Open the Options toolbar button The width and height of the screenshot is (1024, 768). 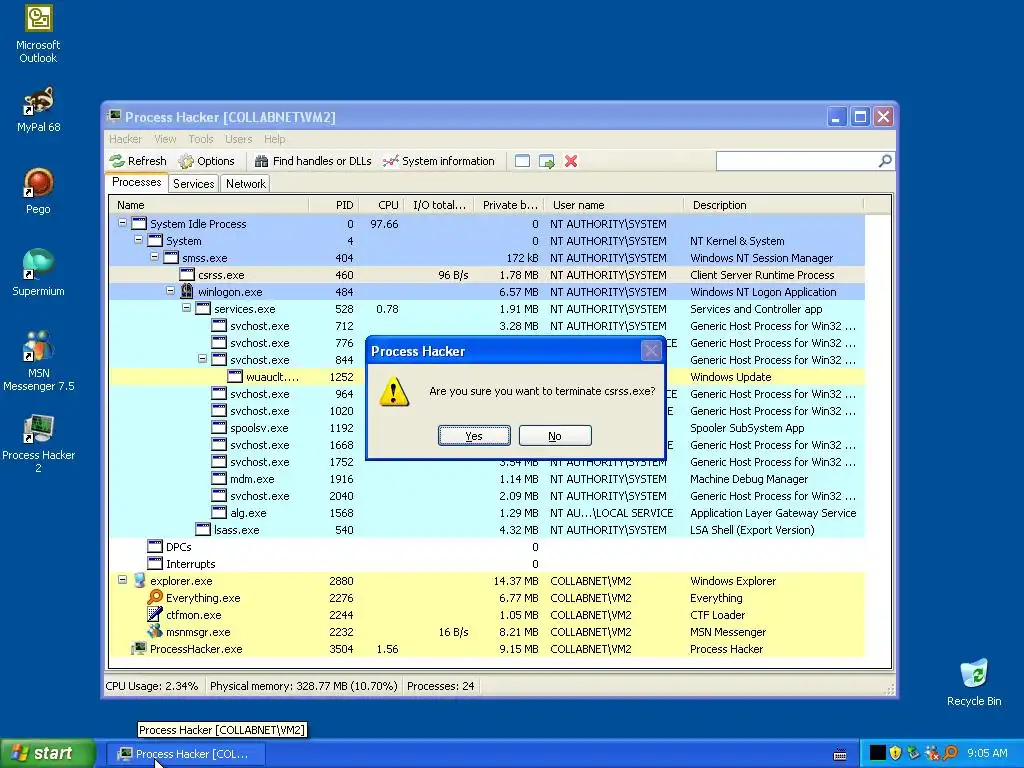click(x=207, y=161)
